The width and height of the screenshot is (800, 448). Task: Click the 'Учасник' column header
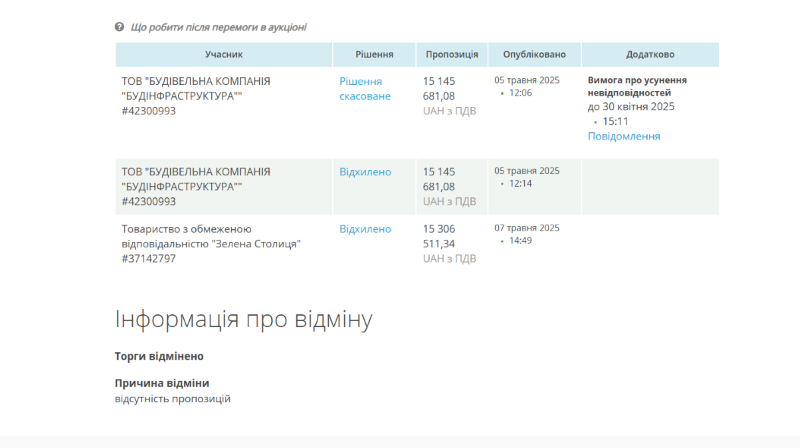tap(224, 54)
